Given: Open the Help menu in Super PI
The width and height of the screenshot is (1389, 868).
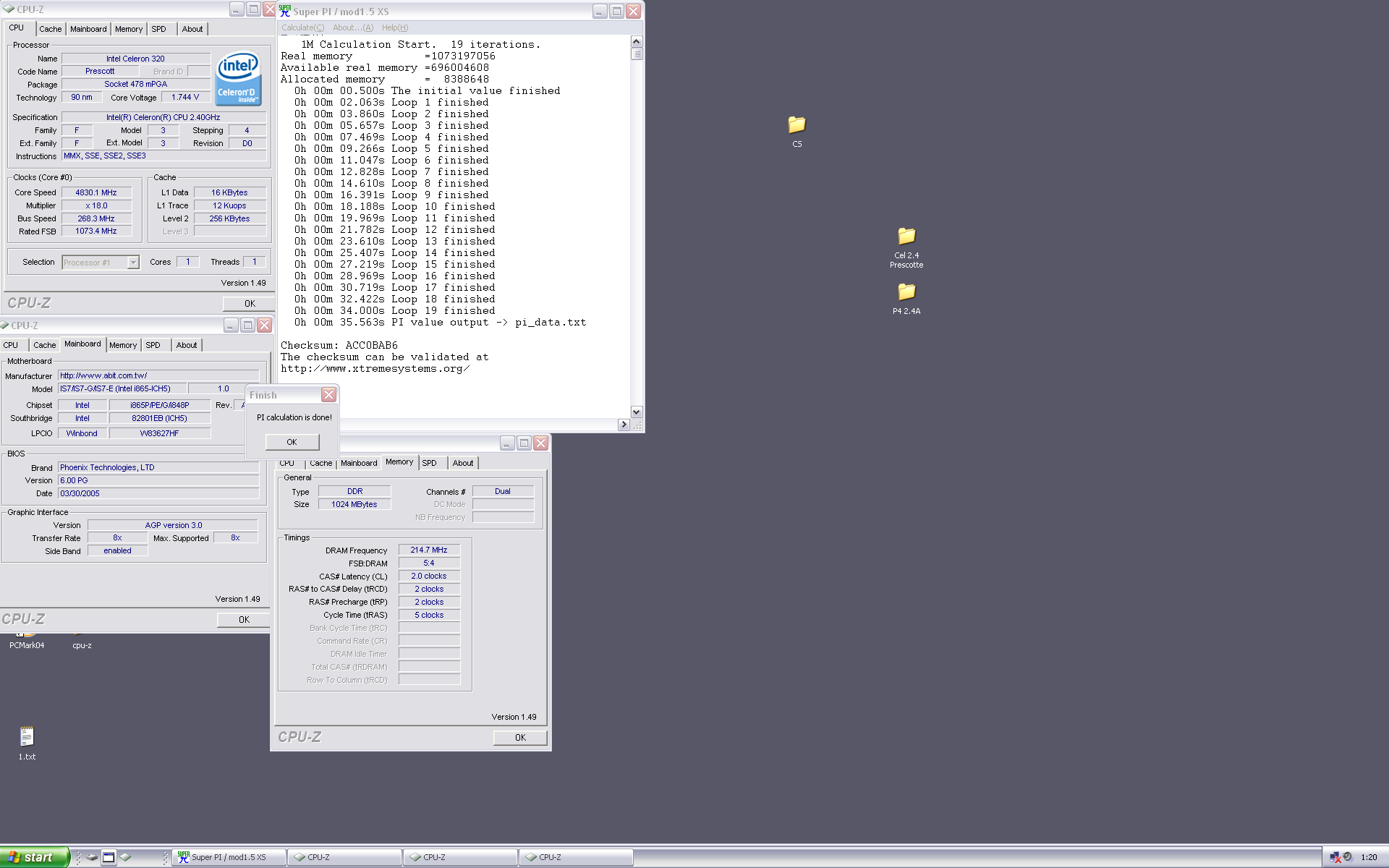Looking at the screenshot, I should click(x=395, y=27).
